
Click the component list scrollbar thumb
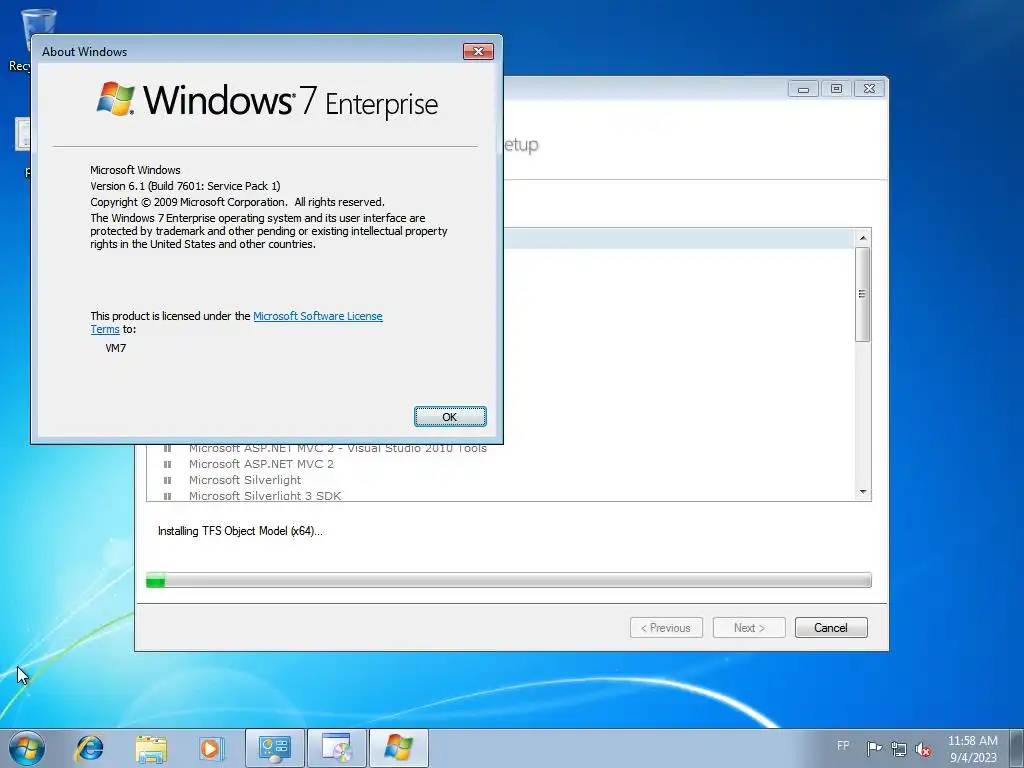click(x=863, y=294)
